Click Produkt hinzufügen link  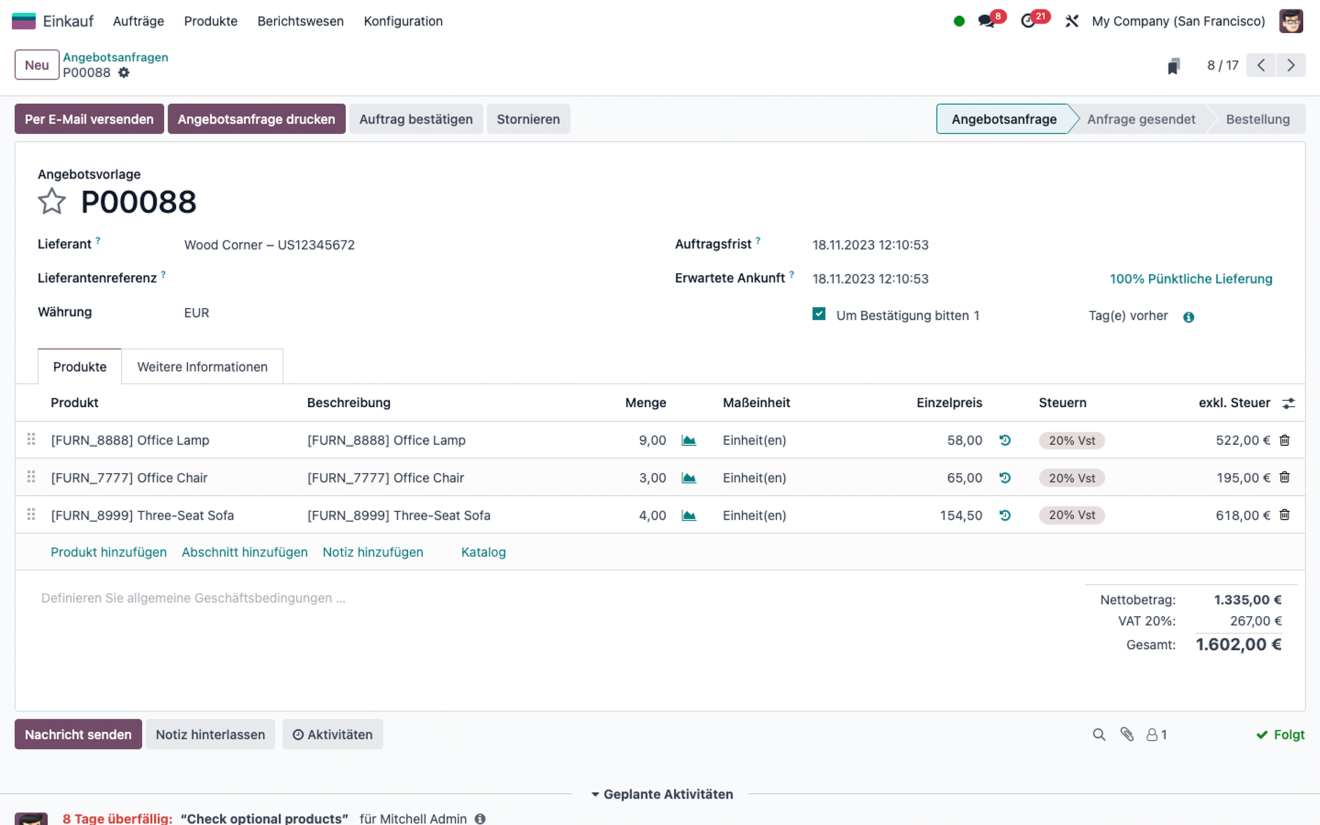(x=109, y=552)
